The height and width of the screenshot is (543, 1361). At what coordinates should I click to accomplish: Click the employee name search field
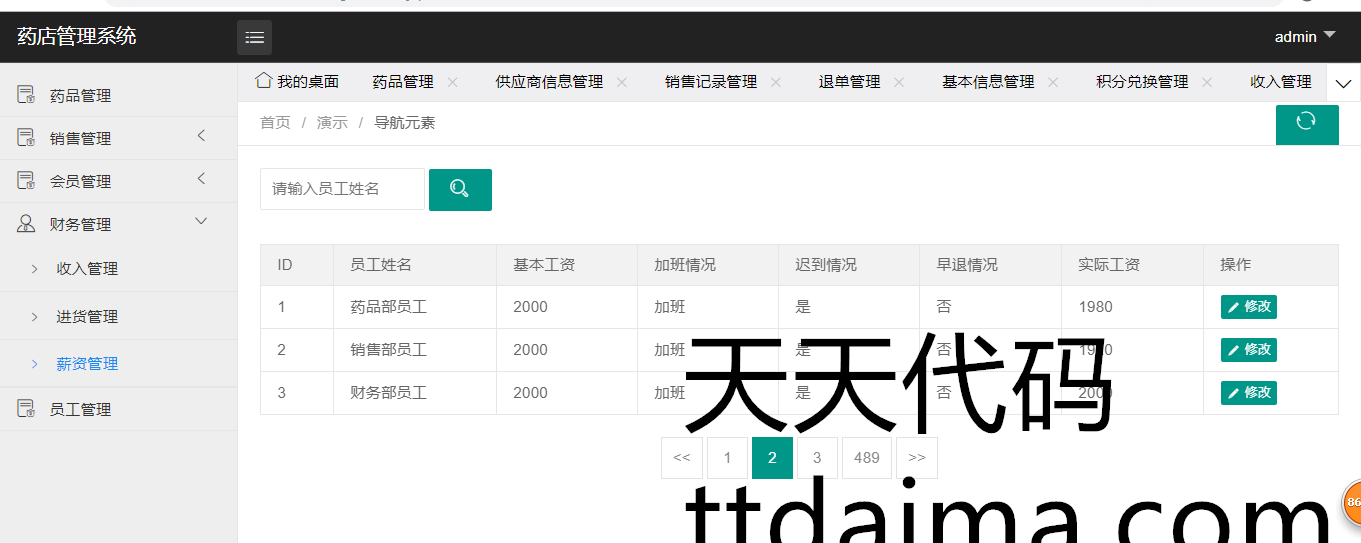(x=342, y=189)
